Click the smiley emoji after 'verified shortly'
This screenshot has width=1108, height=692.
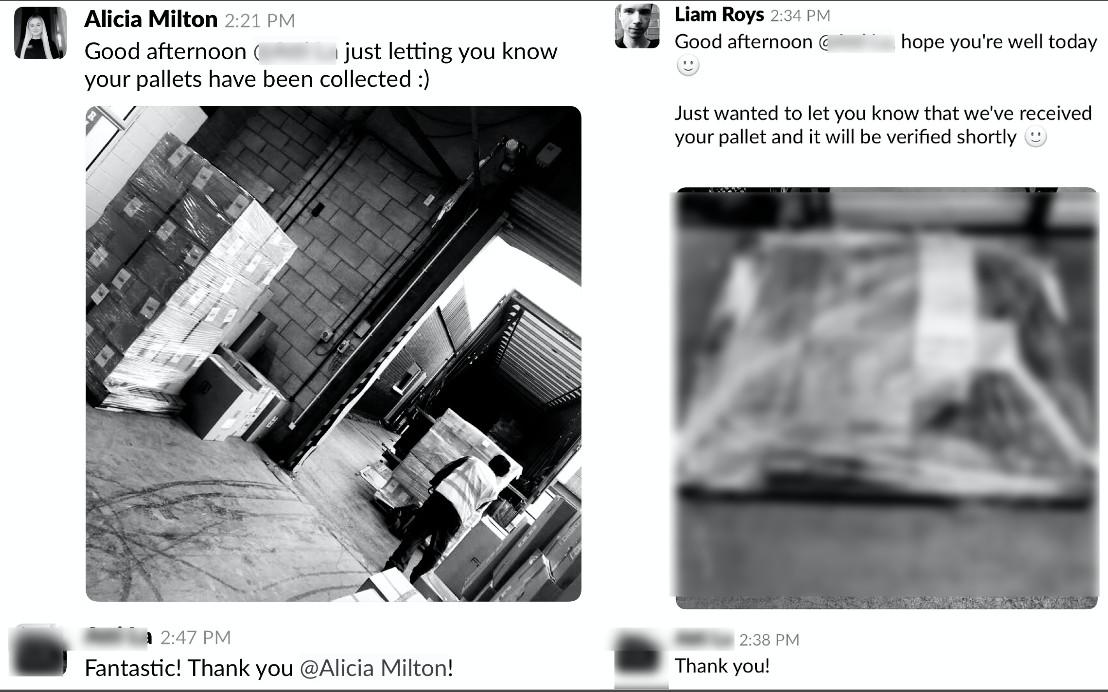click(x=1035, y=137)
